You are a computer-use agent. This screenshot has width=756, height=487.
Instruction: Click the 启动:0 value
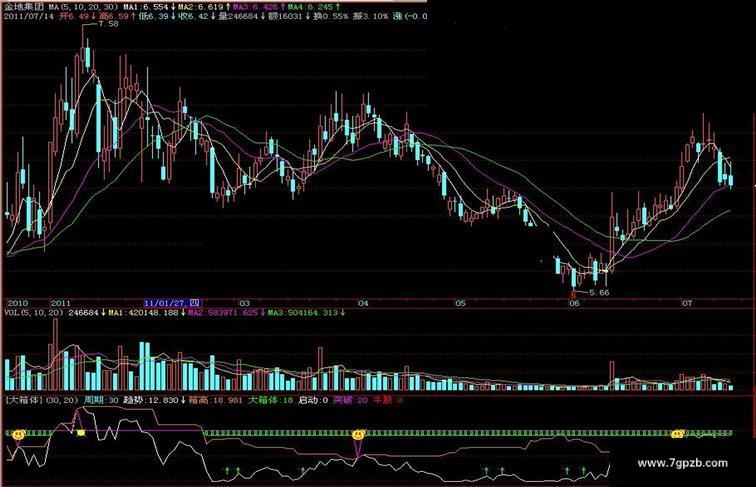313,400
